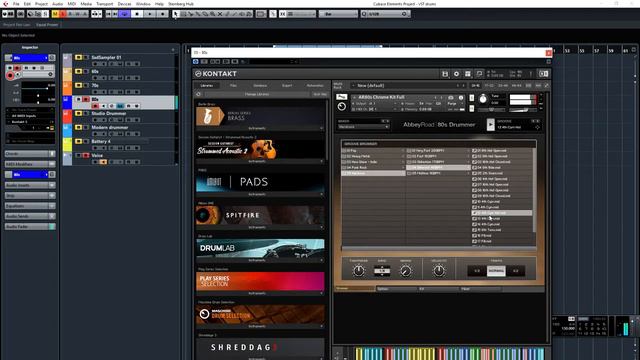
Task: Open the Steinberg Hub menu
Action: tap(181, 4)
